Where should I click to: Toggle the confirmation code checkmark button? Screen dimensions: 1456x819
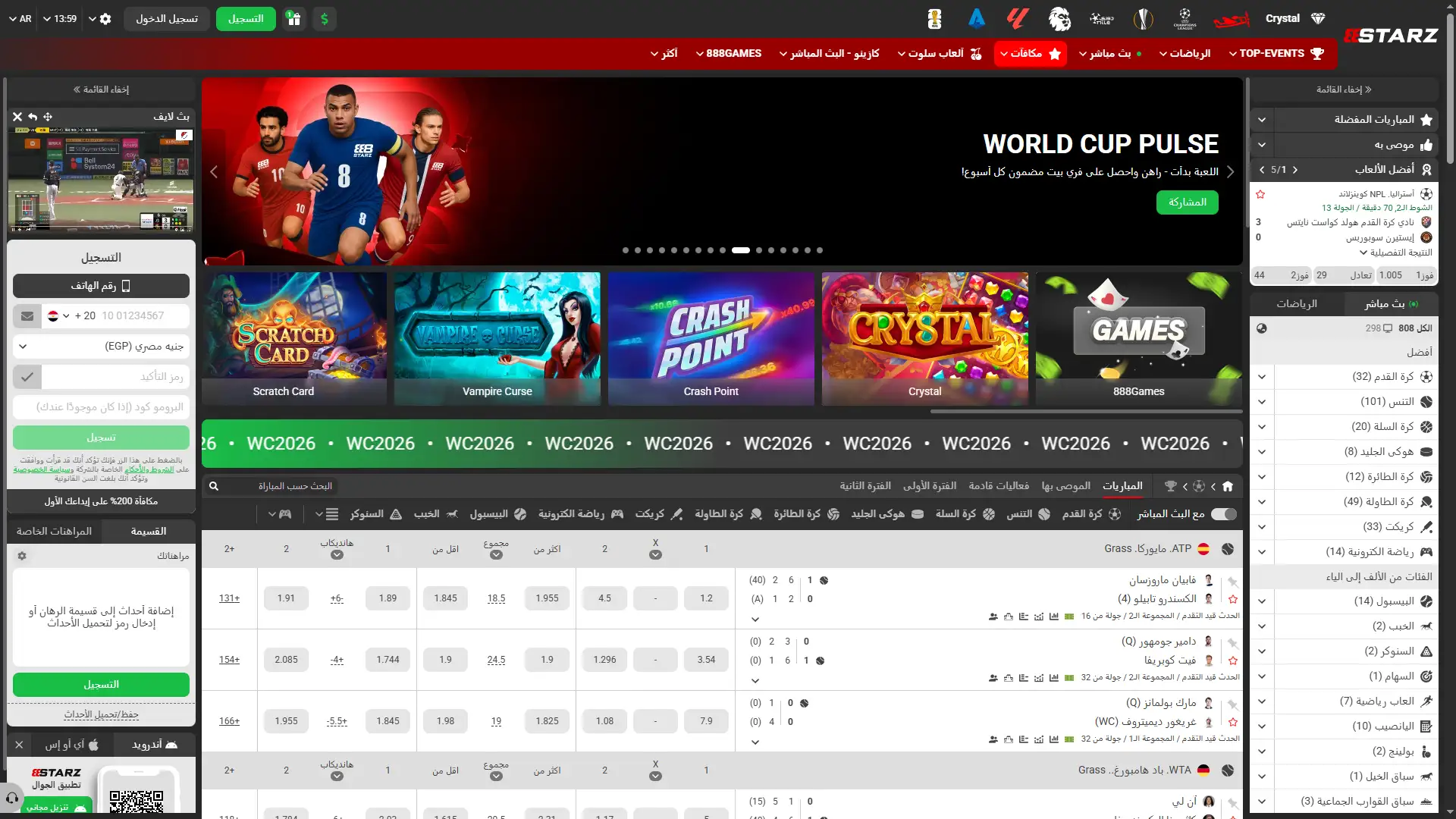27,377
